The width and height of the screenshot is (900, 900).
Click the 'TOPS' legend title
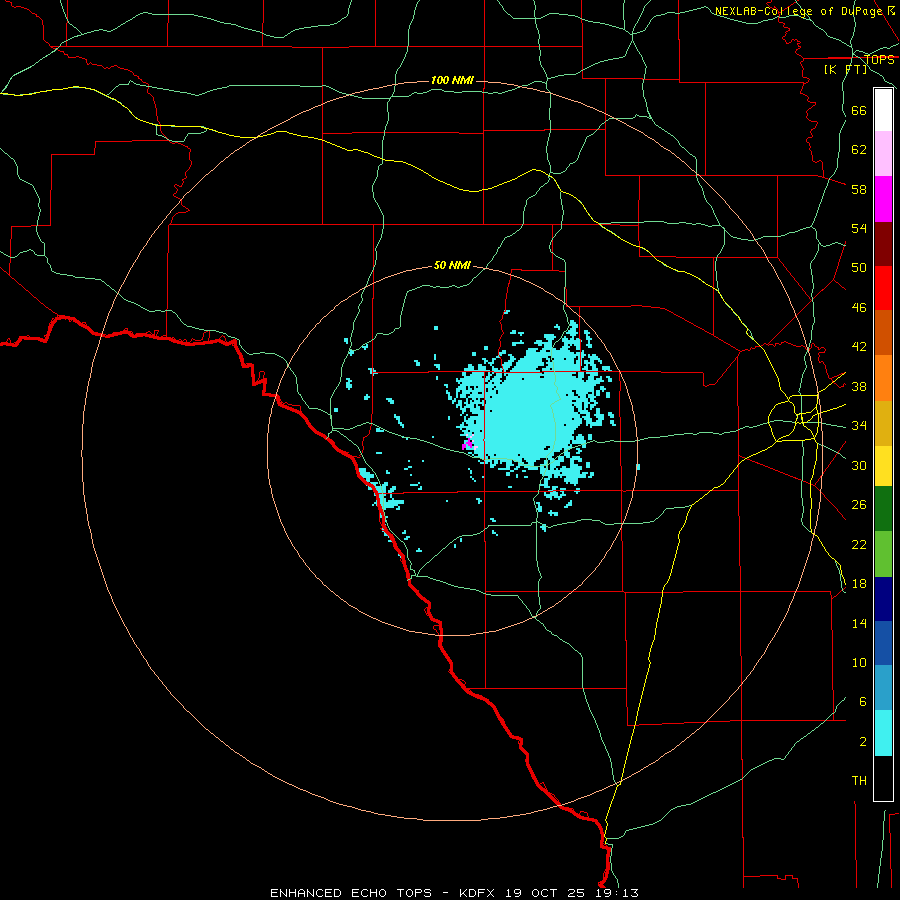tap(879, 60)
